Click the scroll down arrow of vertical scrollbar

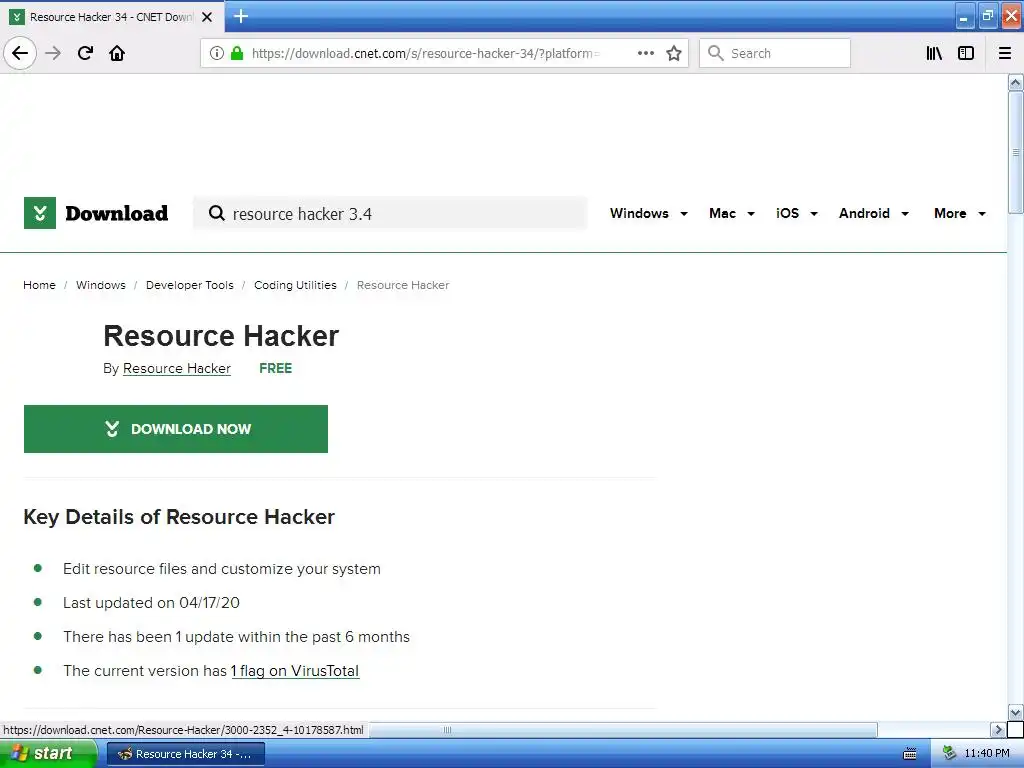point(1015,712)
